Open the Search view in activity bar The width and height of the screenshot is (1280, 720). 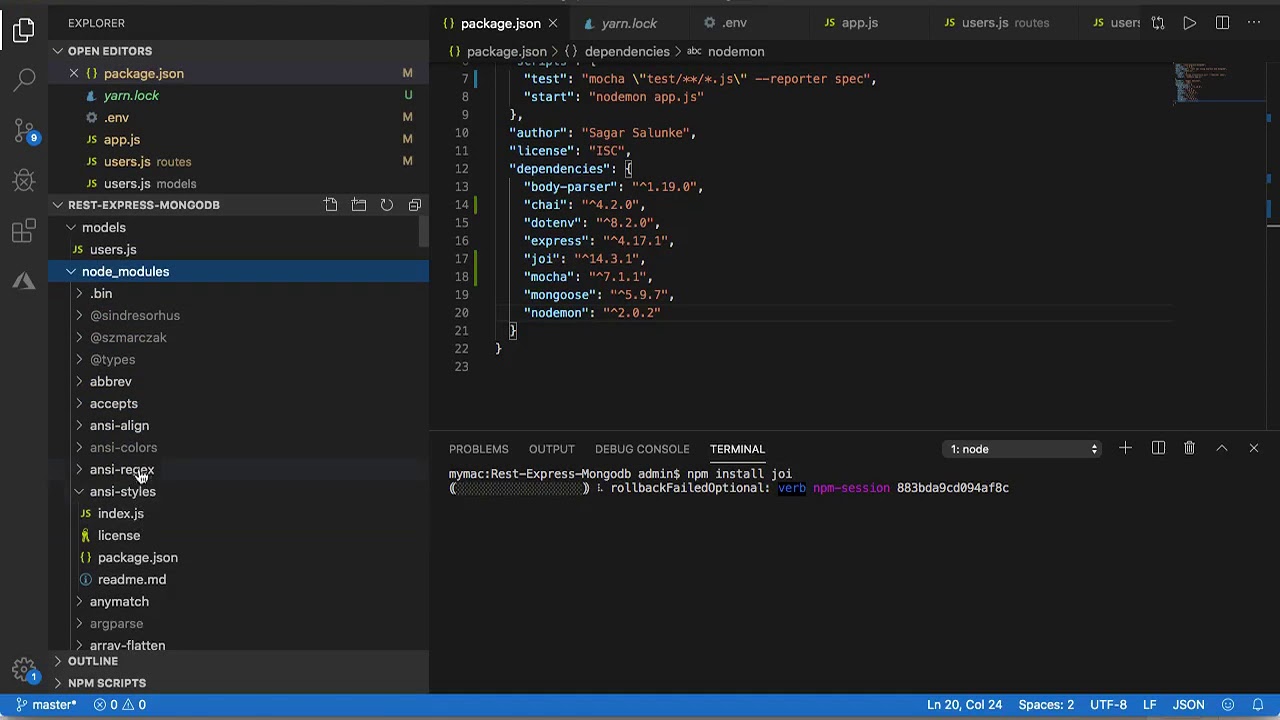tap(24, 79)
